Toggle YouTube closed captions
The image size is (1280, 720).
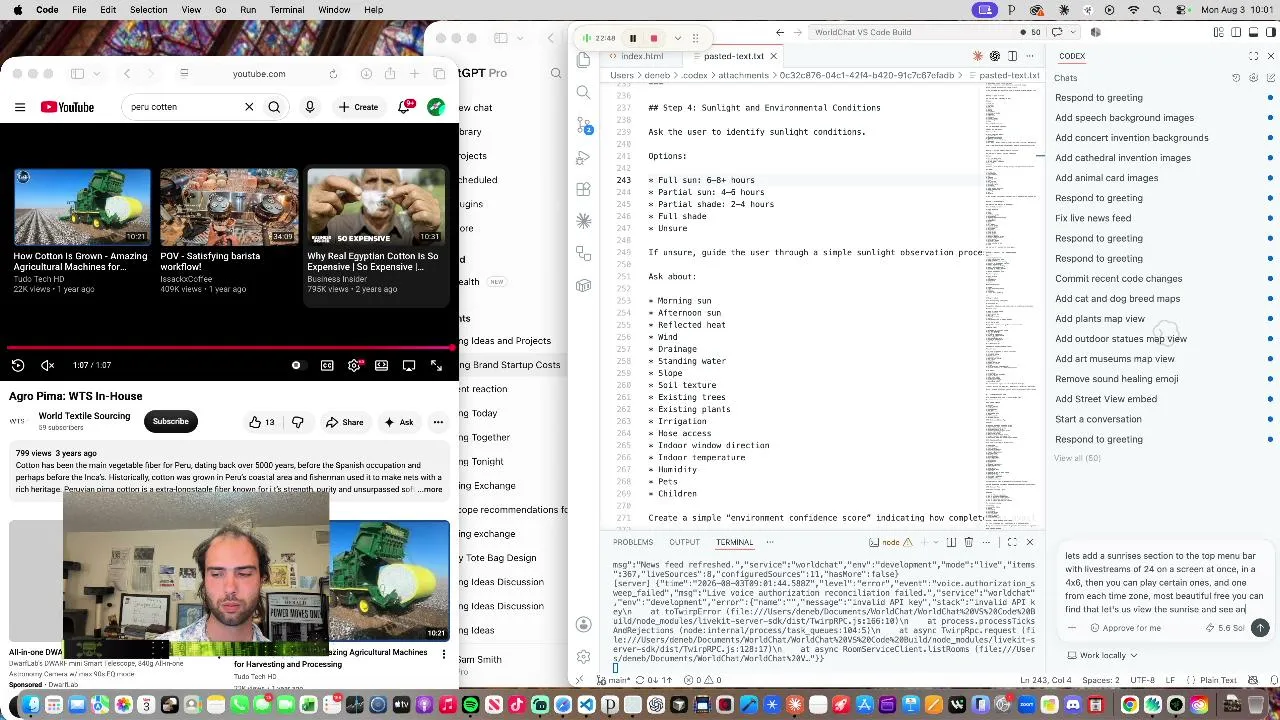(x=327, y=366)
